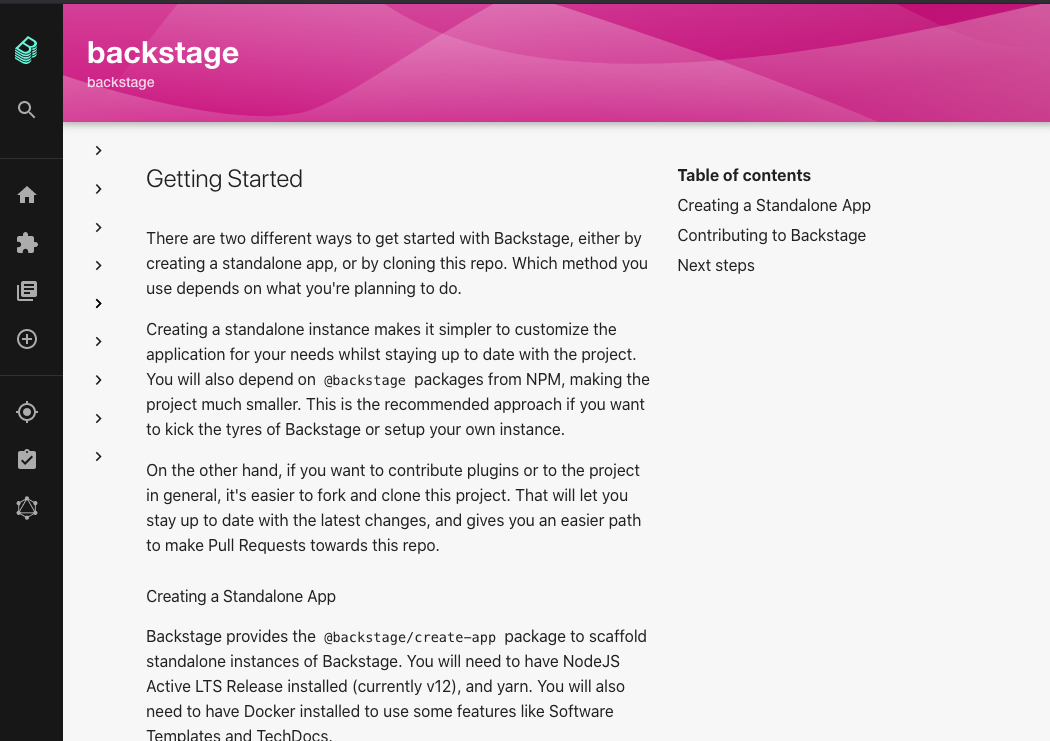This screenshot has width=1050, height=741.
Task: Open the Tech Radar target icon
Action: point(26,412)
